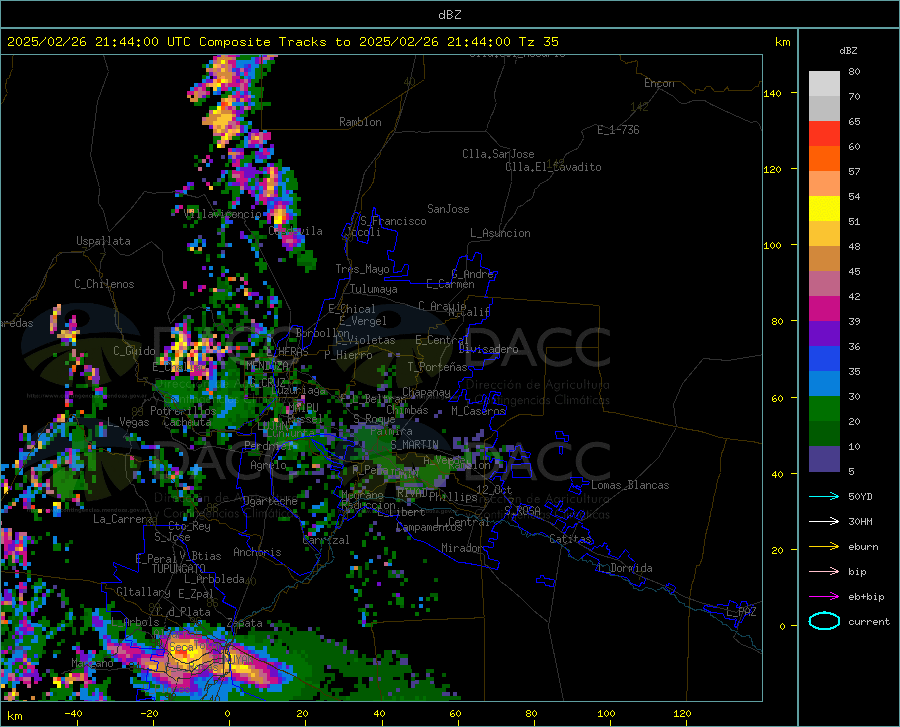The image size is (900, 727).
Task: Click the 'km' label at top right
Action: click(x=782, y=41)
